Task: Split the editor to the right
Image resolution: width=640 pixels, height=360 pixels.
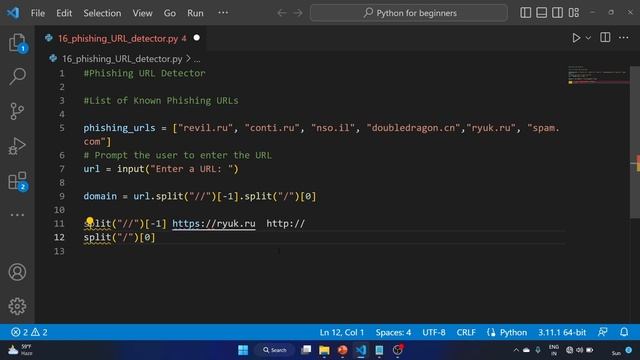Action: click(605, 38)
